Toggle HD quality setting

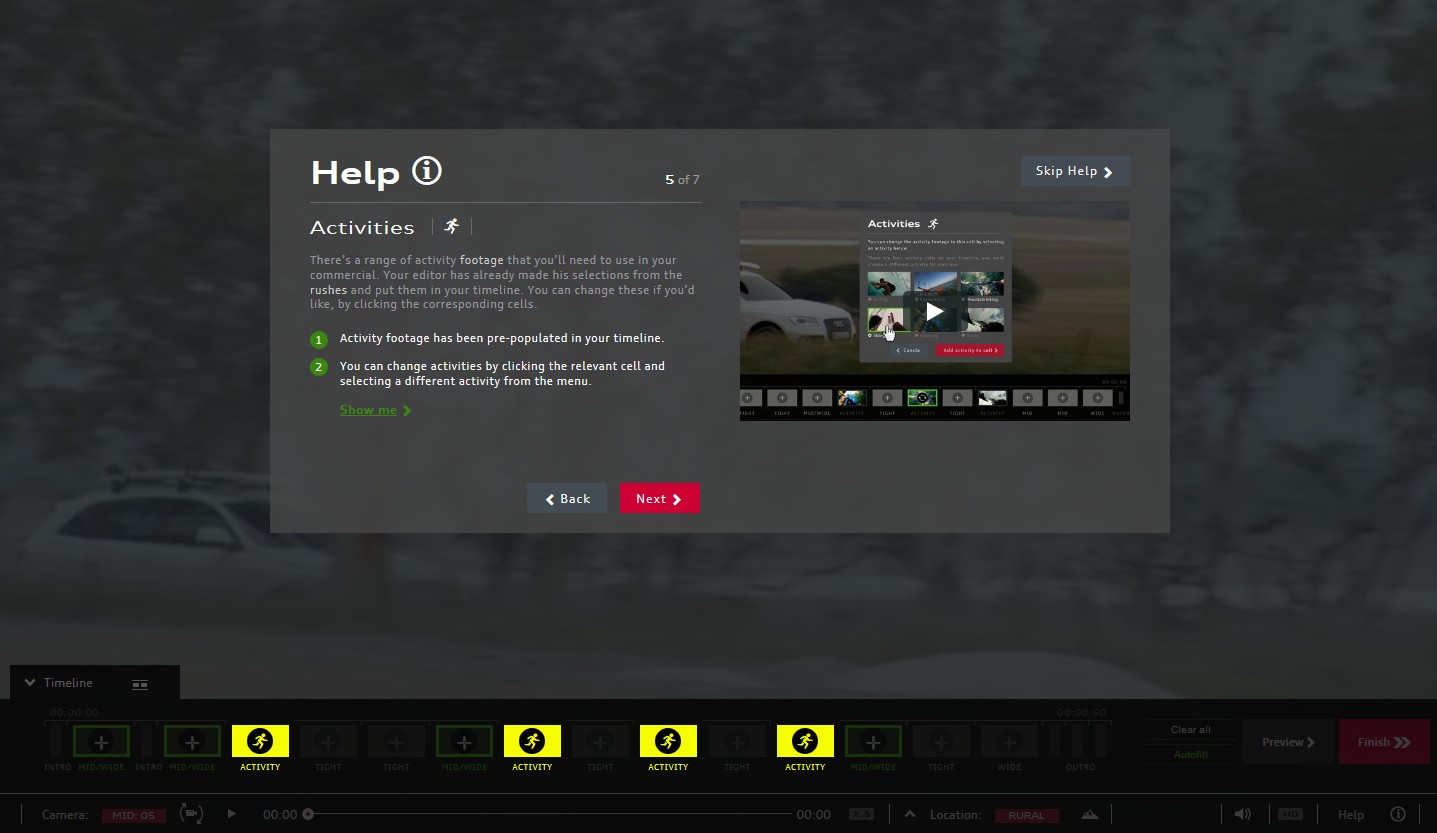click(x=1290, y=814)
